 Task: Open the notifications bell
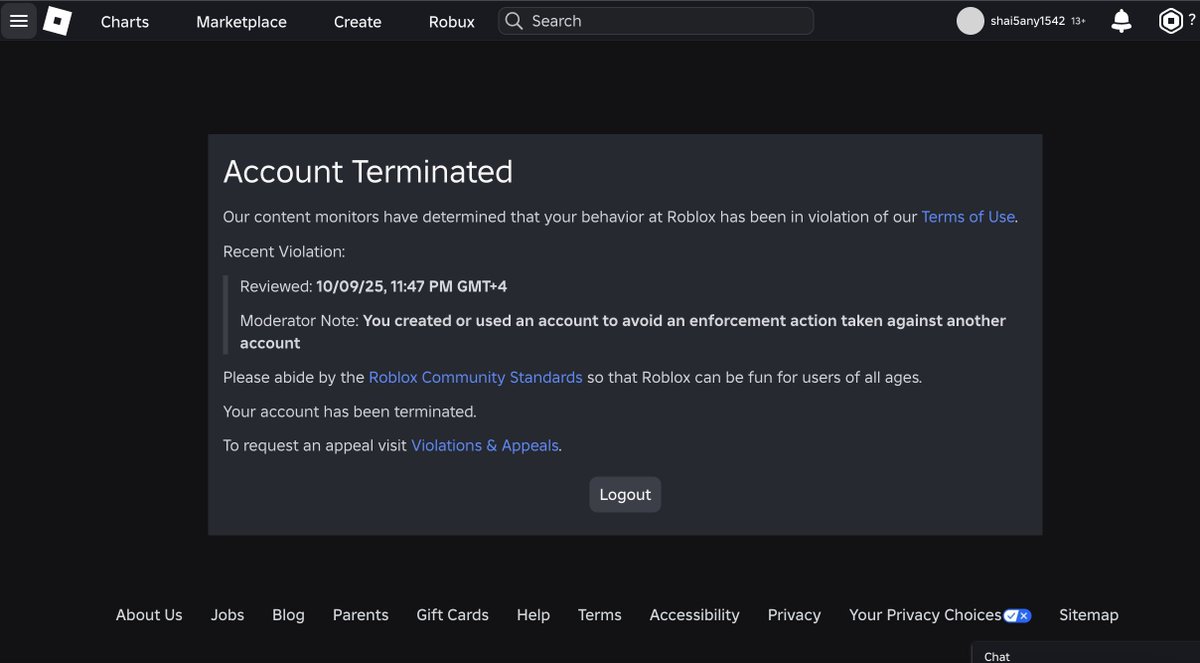click(1122, 21)
